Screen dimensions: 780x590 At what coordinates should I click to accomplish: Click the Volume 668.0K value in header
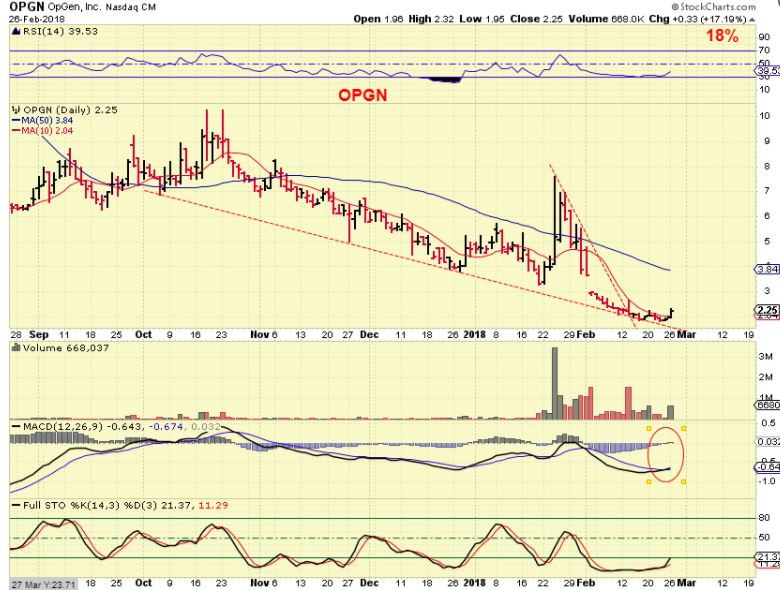[x=606, y=19]
